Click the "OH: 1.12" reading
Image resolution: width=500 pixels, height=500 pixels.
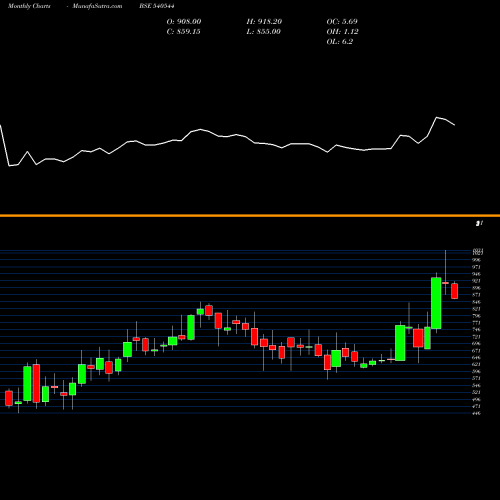click(342, 32)
